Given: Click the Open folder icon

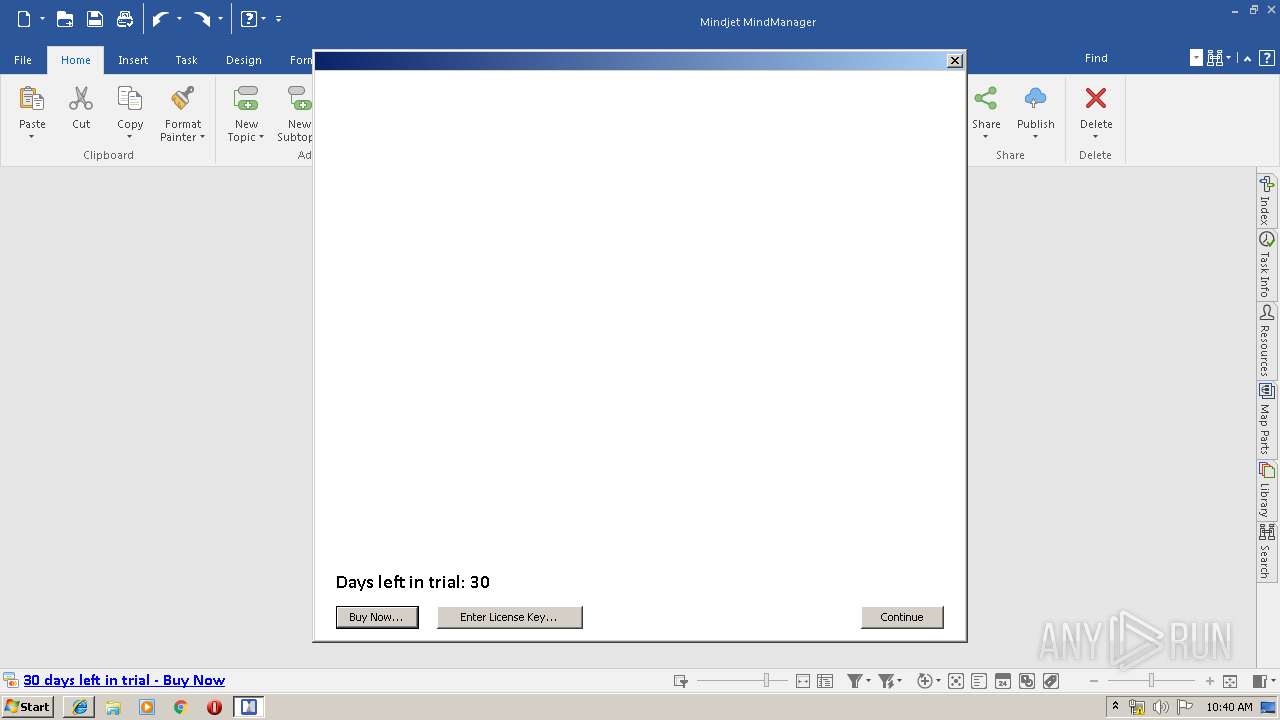Looking at the screenshot, I should point(65,19).
